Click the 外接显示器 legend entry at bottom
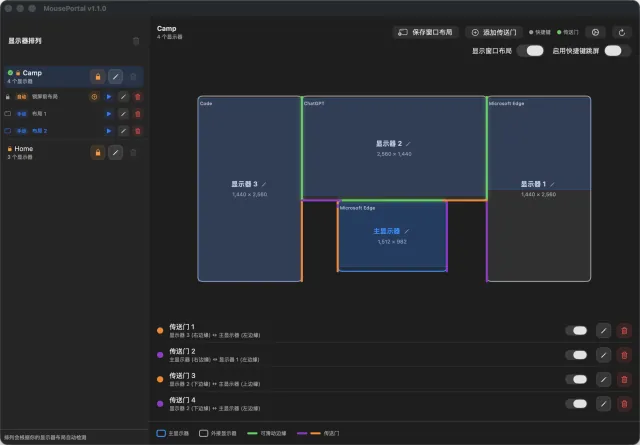Viewport: 640px width, 445px height. click(218, 433)
